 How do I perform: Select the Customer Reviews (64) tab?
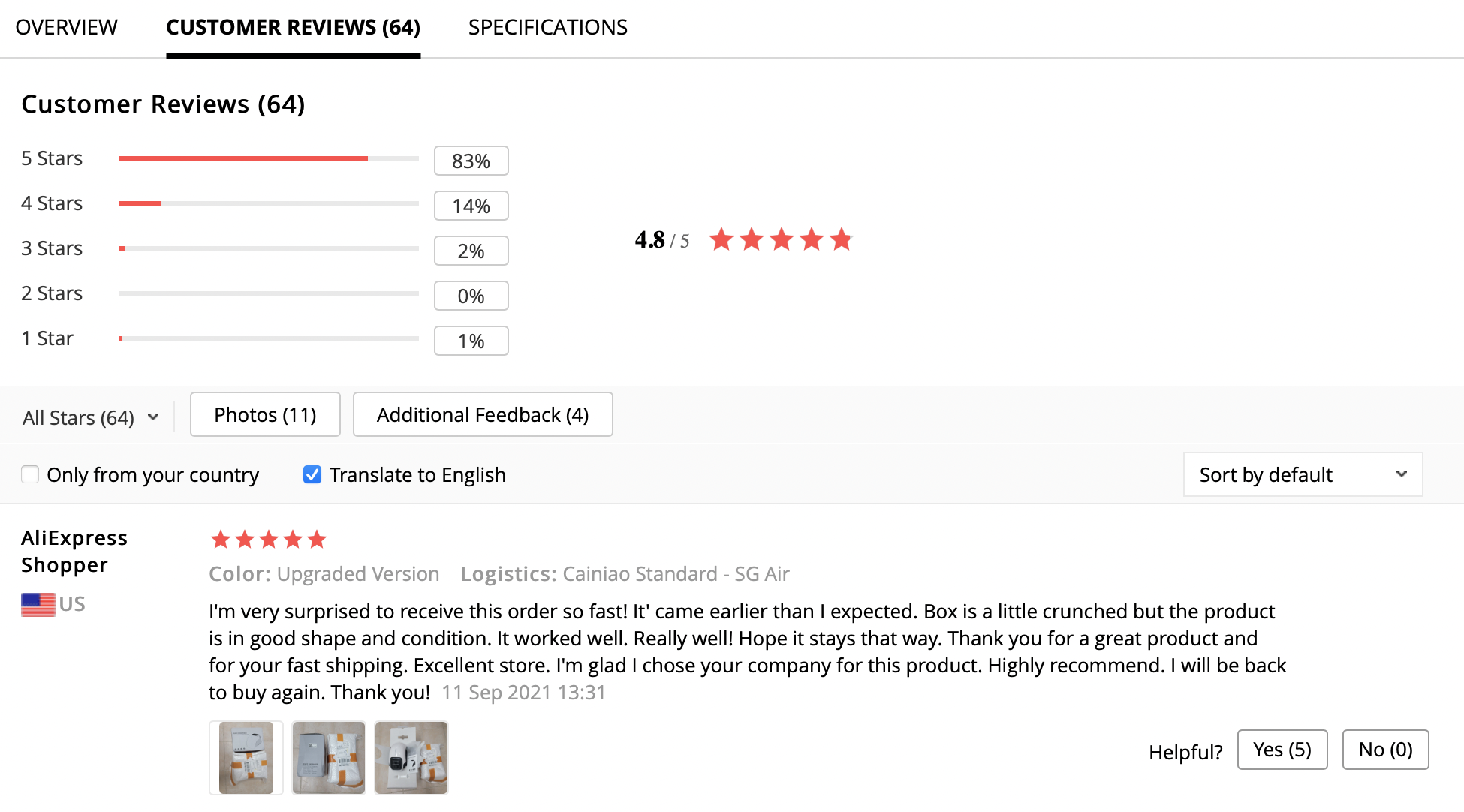click(293, 27)
